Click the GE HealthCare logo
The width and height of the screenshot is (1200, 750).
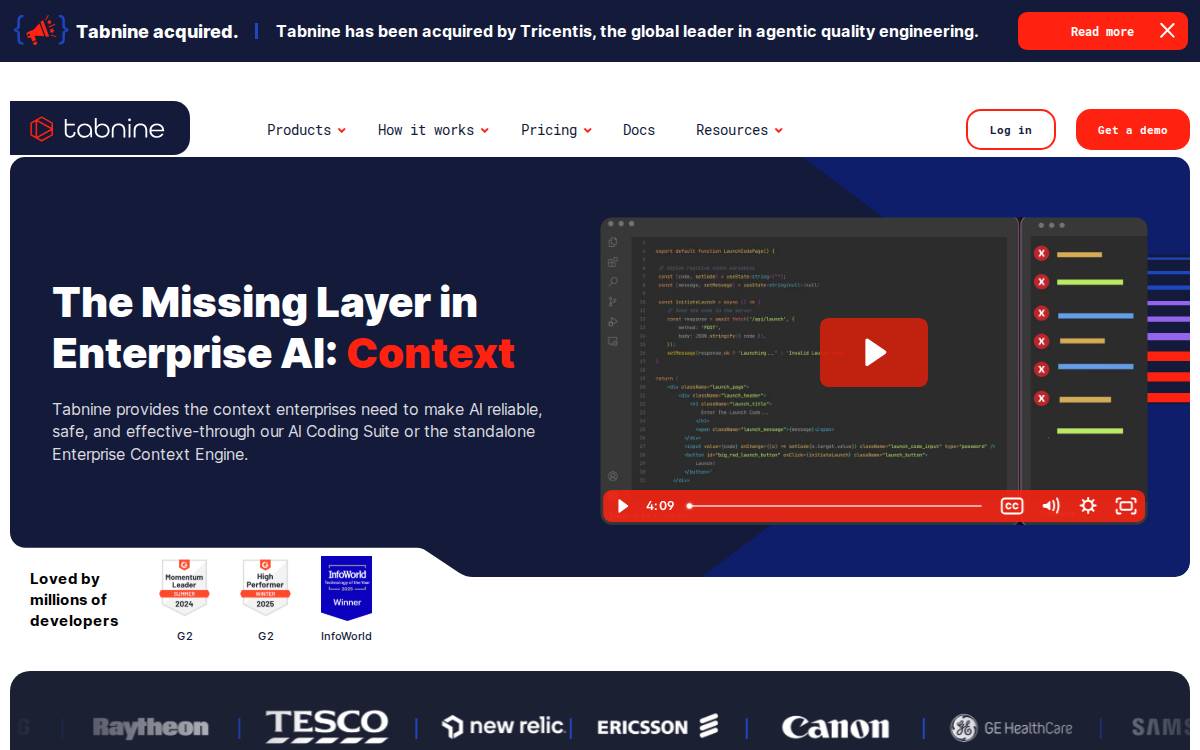(x=1011, y=727)
